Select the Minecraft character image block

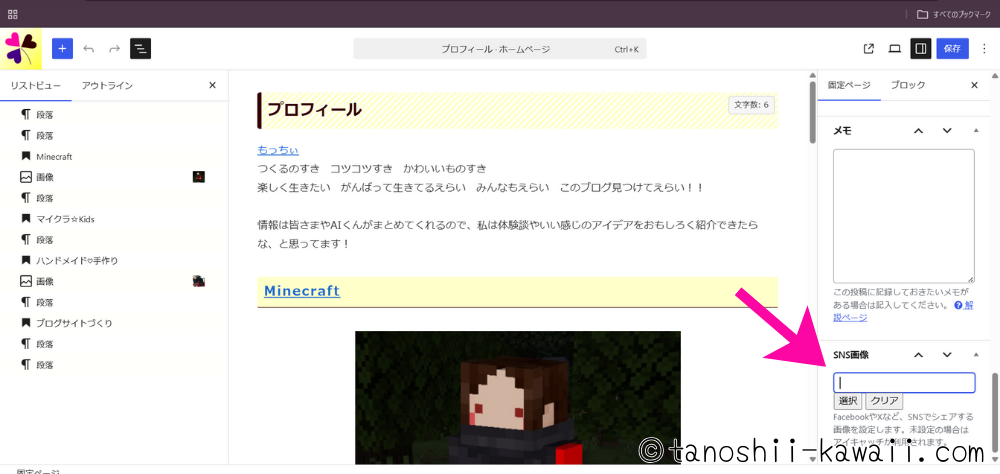point(517,397)
